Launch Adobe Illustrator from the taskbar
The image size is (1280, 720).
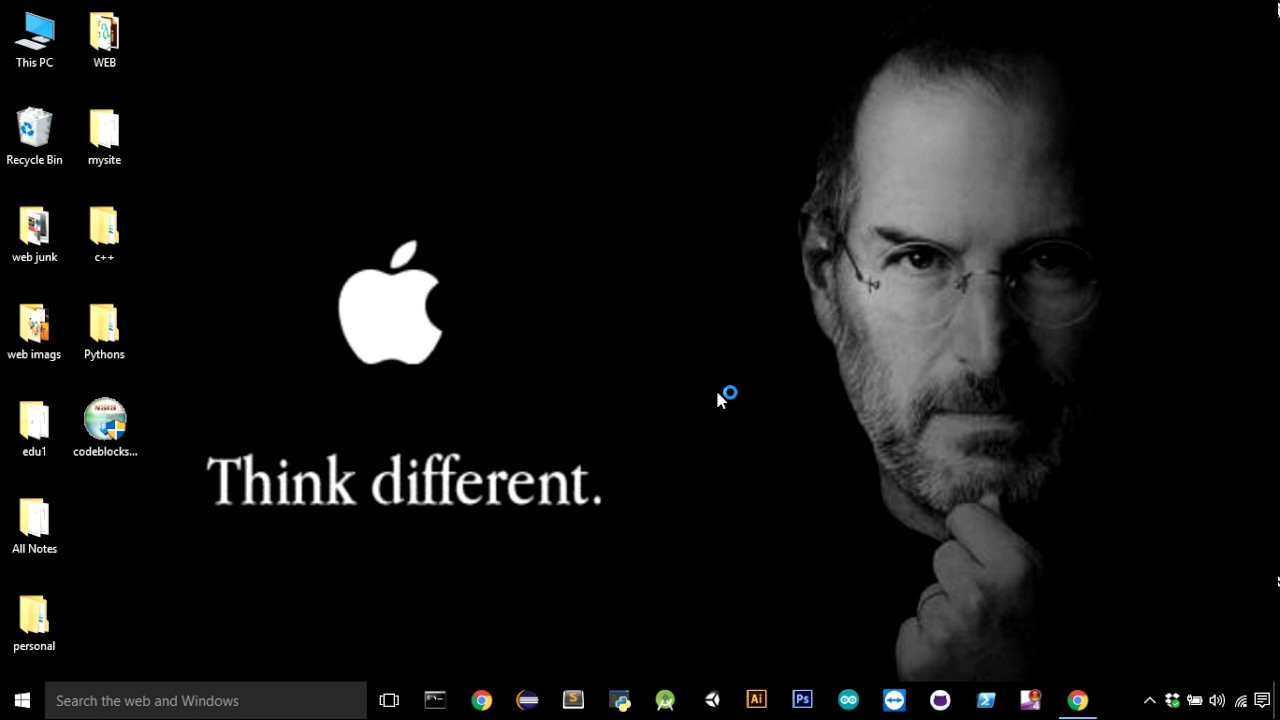tap(757, 700)
